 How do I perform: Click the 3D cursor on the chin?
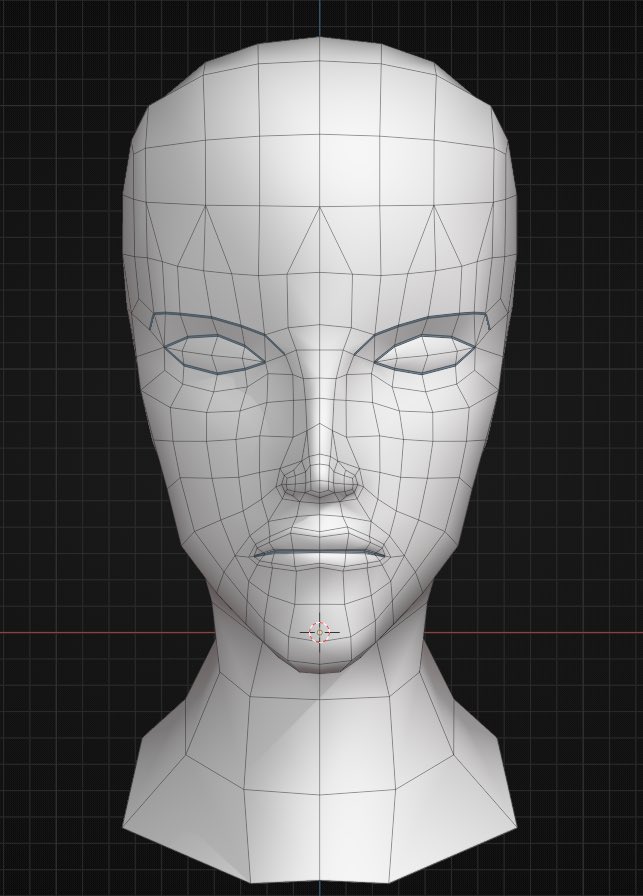tap(319, 632)
